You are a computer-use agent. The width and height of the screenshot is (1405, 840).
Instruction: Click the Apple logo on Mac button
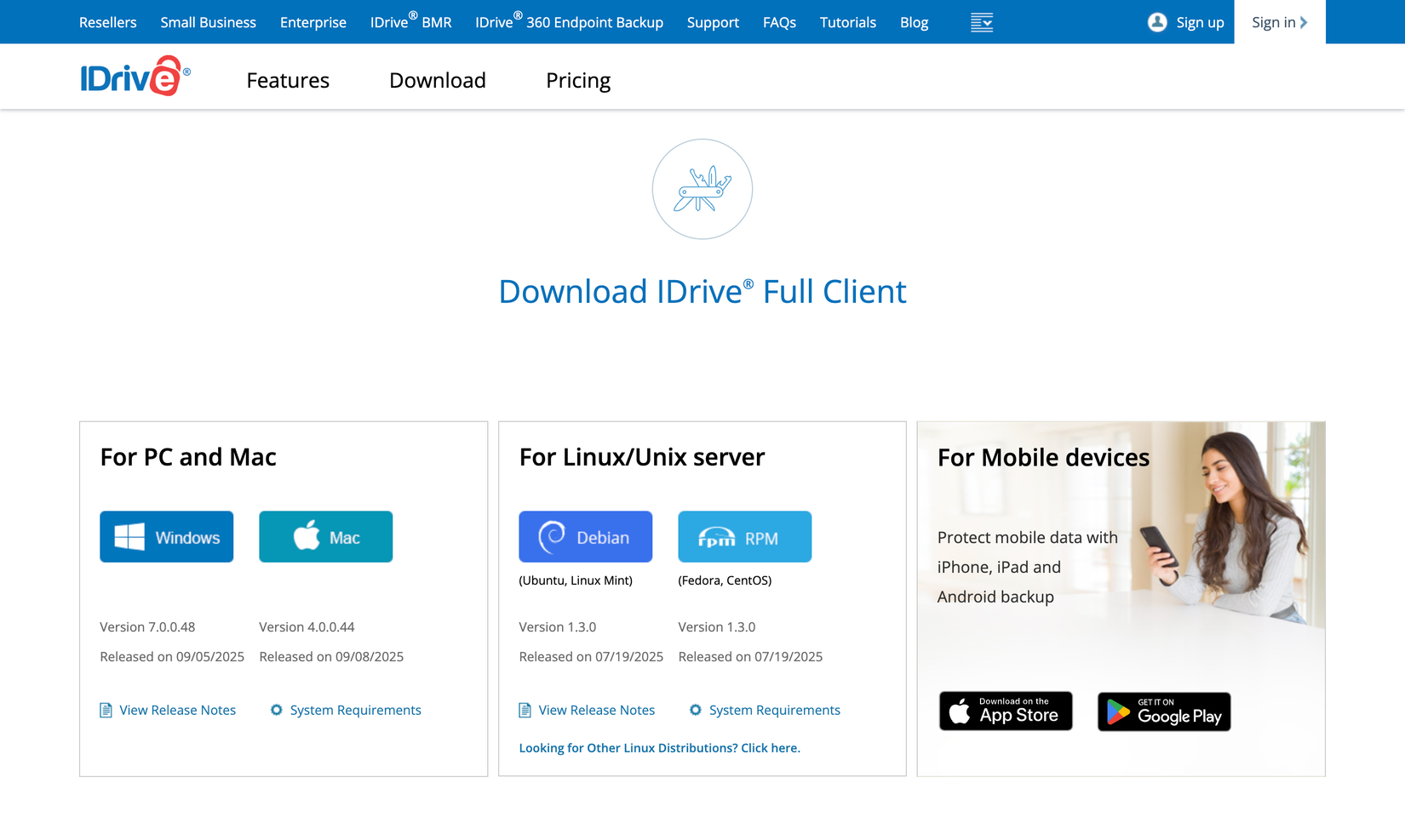pyautogui.click(x=307, y=536)
